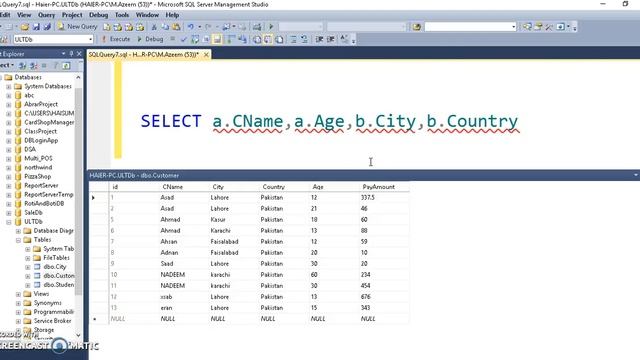Open the Find combo box dropdown arrow
Screen dimensions: 640x360
tap(513, 27)
